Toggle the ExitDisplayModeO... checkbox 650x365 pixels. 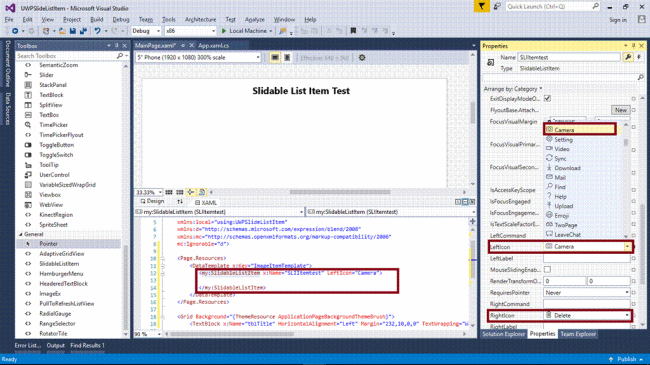pyautogui.click(x=547, y=99)
